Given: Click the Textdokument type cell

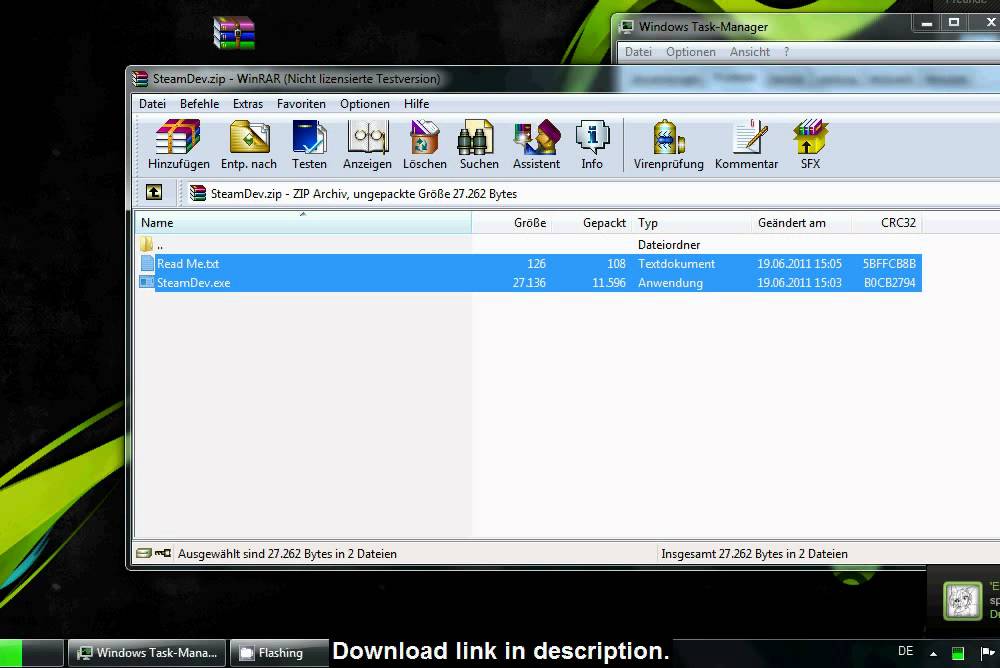Looking at the screenshot, I should (677, 263).
